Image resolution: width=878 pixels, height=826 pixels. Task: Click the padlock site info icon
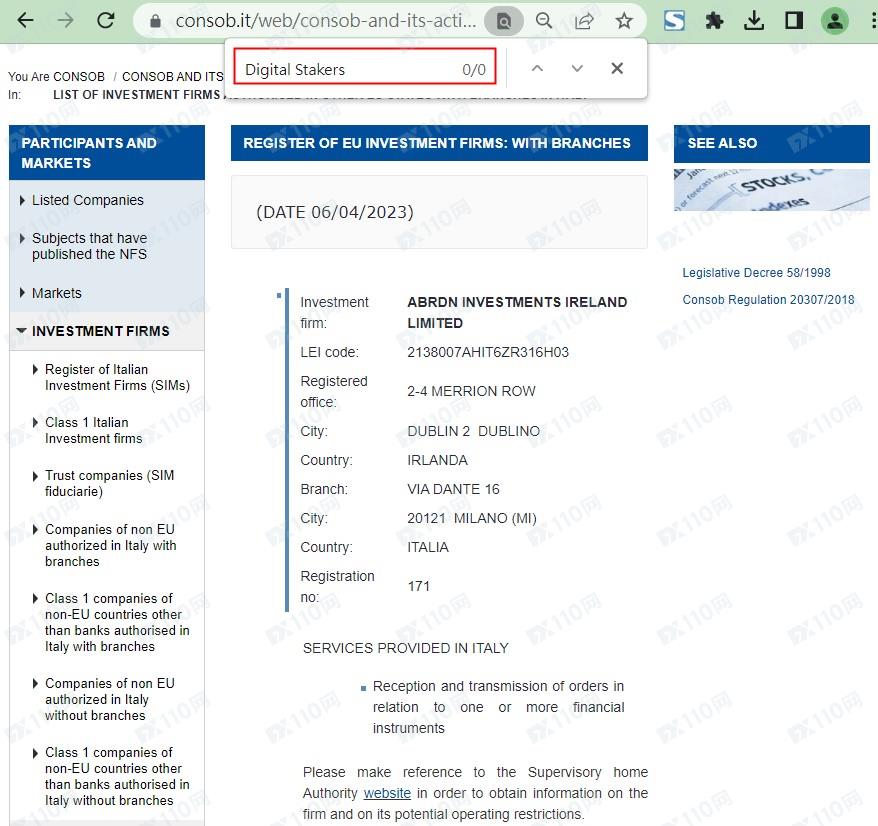pyautogui.click(x=154, y=21)
